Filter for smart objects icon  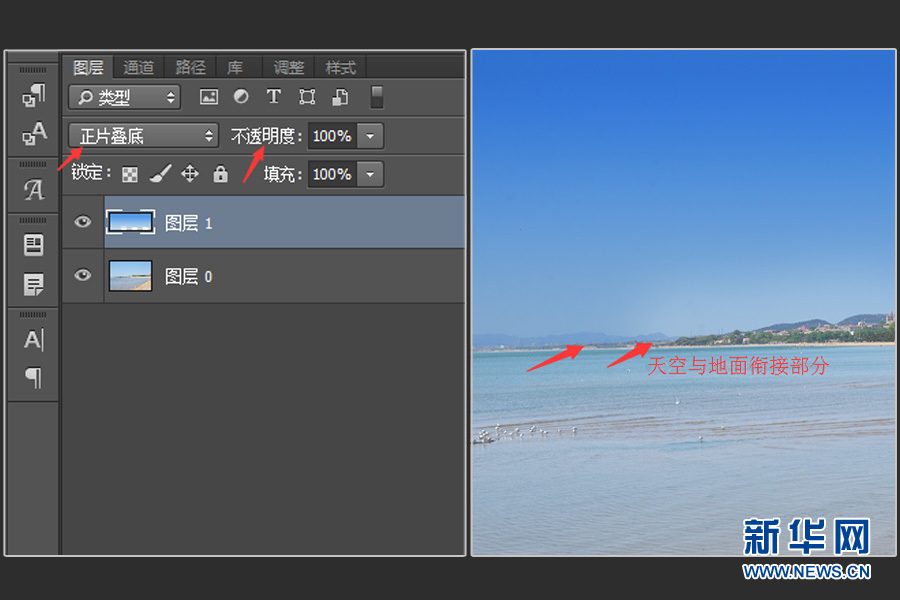(x=340, y=96)
